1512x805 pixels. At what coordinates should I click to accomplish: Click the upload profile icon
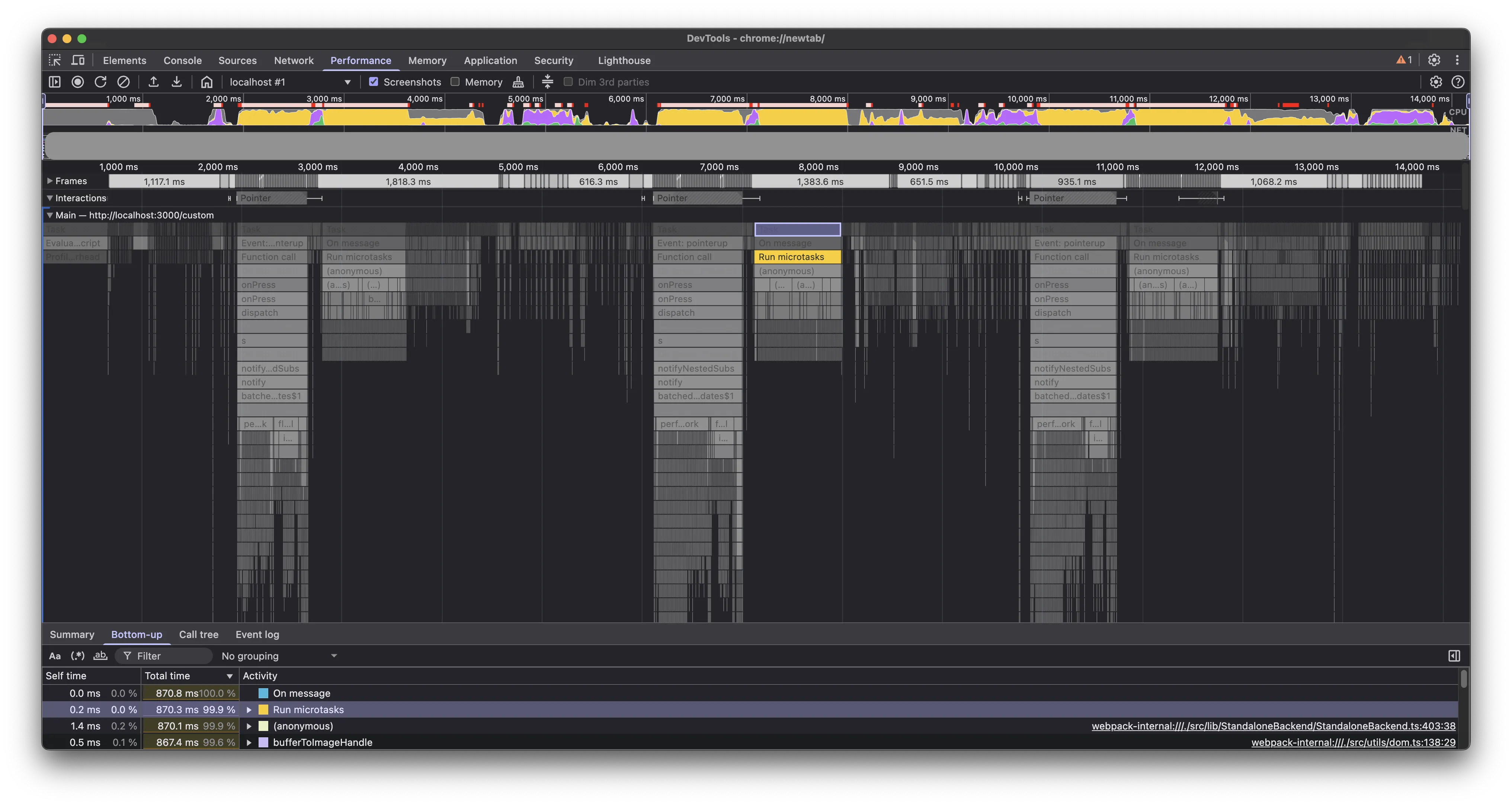[153, 81]
